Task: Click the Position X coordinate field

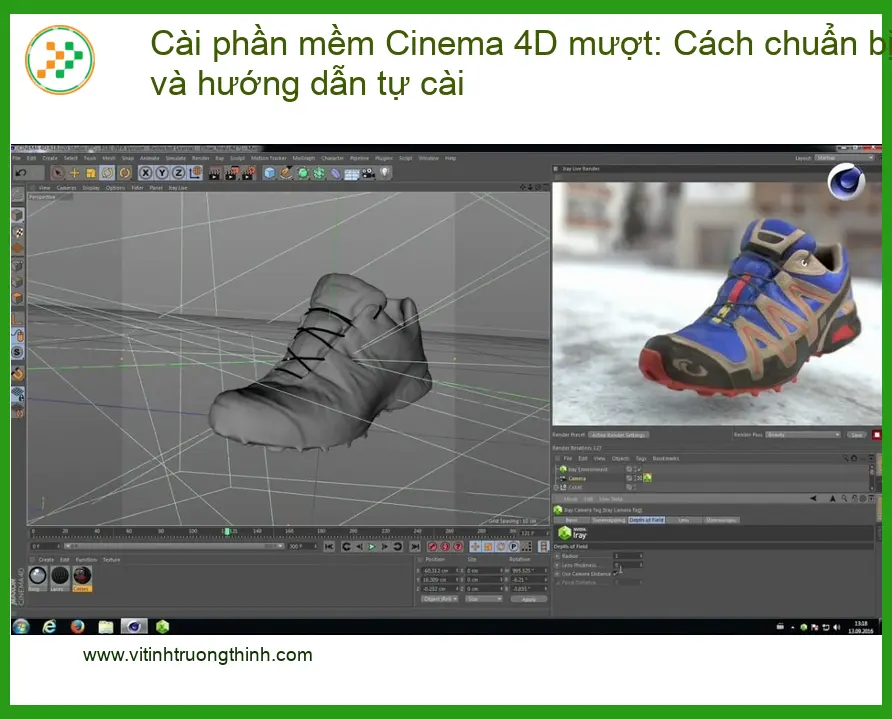Action: (x=441, y=571)
